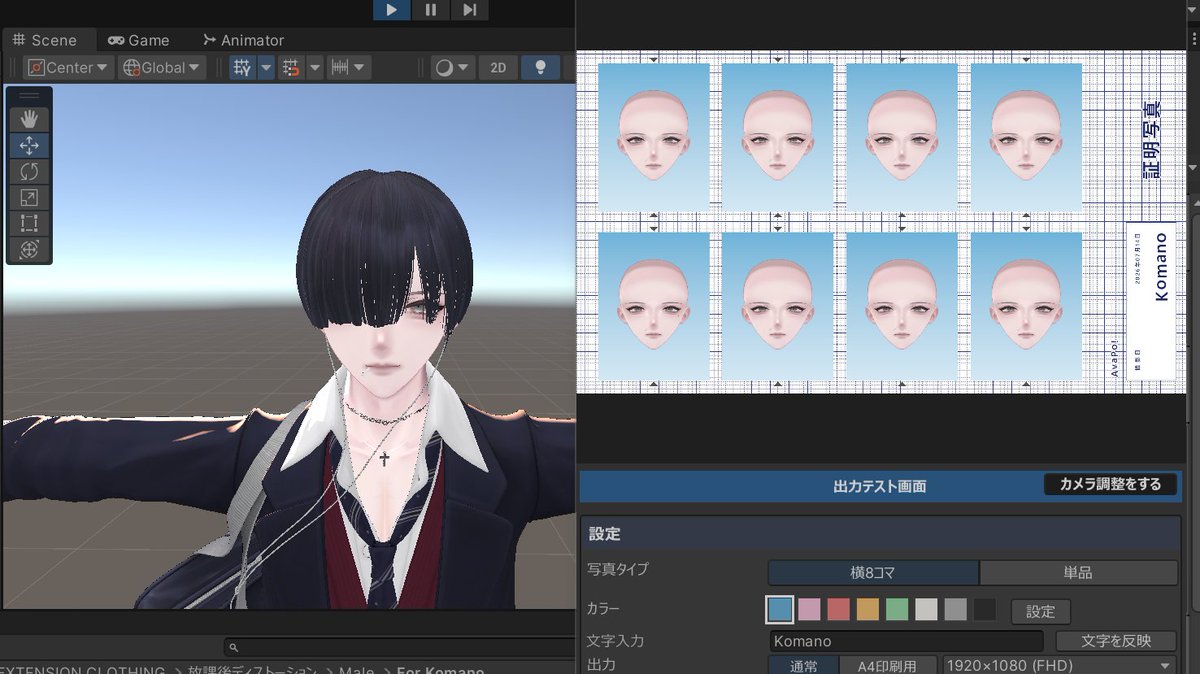Select the Move tool
1200x674 pixels.
coord(29,145)
